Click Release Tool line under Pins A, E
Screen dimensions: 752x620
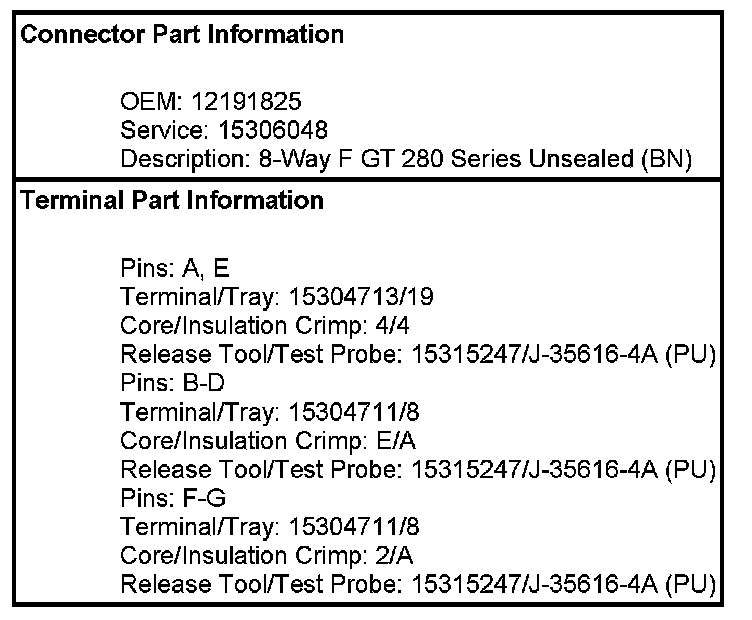pos(417,354)
